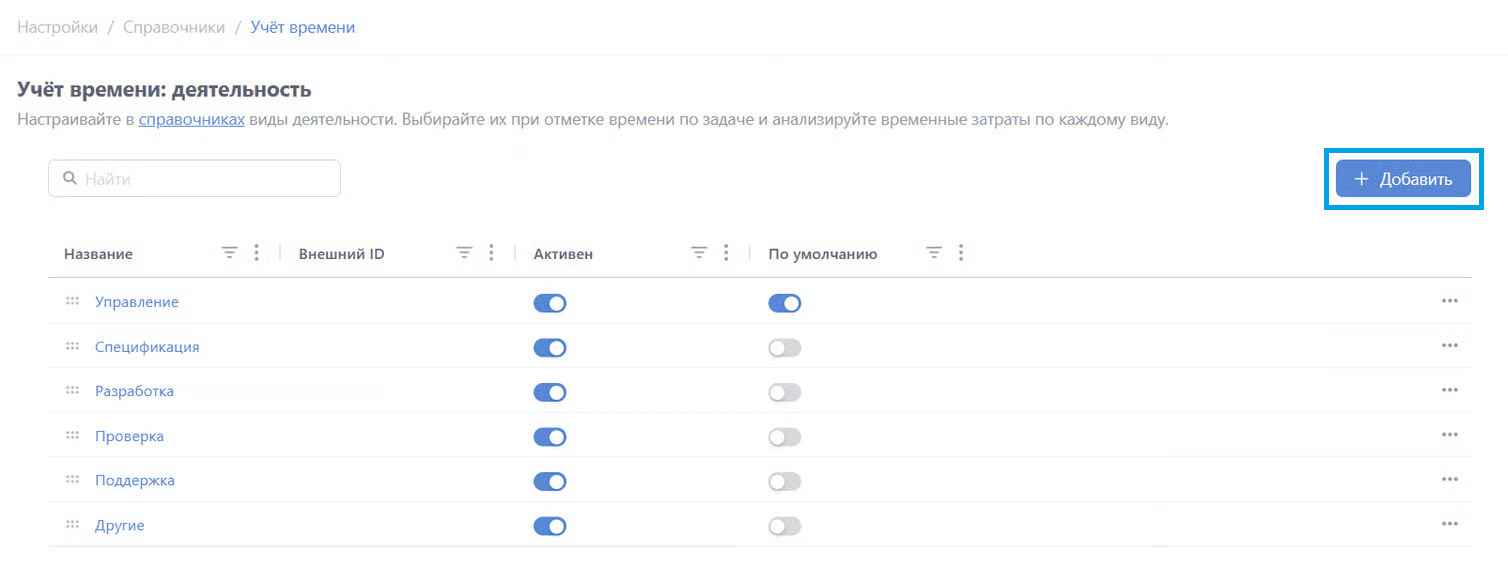Expand column options for По умолчанию
This screenshot has width=1508, height=569.
click(x=961, y=254)
